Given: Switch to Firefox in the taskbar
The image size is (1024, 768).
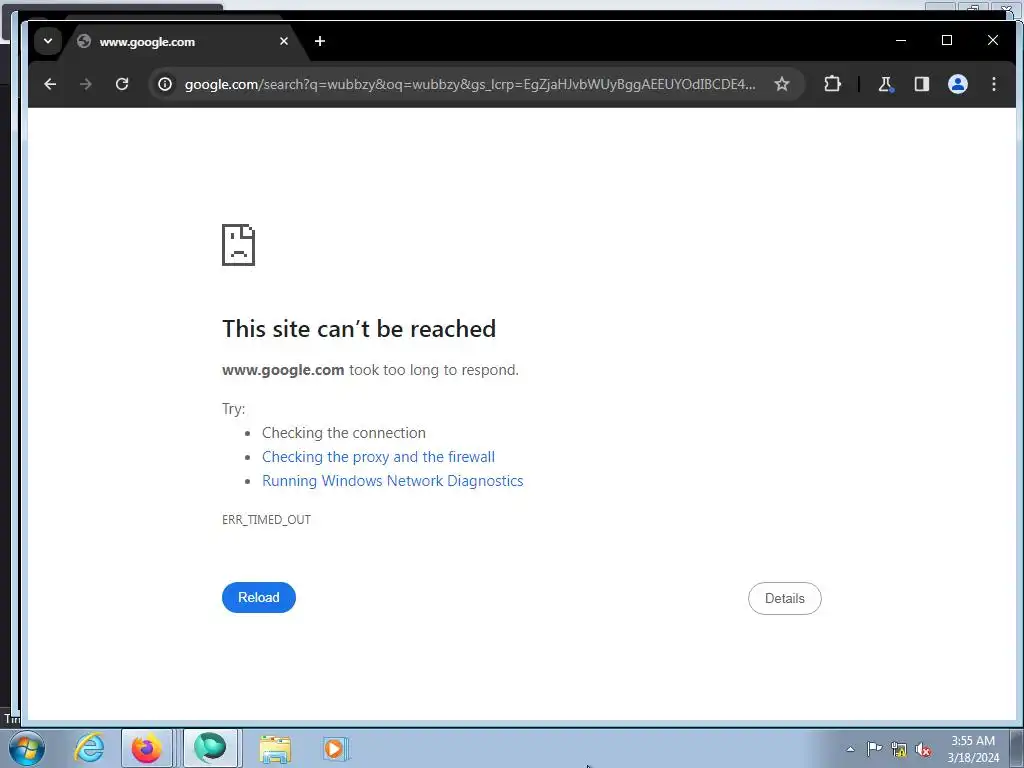Looking at the screenshot, I should coord(147,748).
